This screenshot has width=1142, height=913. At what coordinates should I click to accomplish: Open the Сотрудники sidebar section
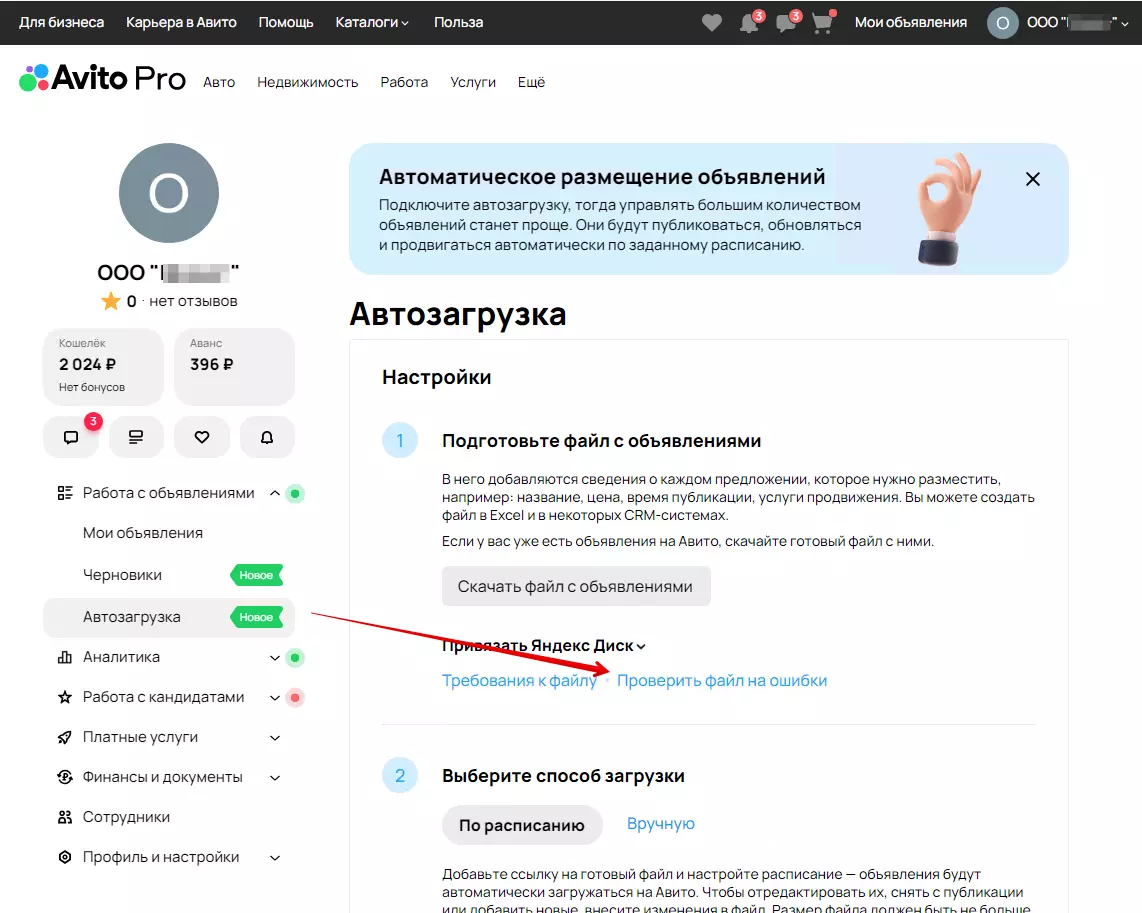(126, 817)
